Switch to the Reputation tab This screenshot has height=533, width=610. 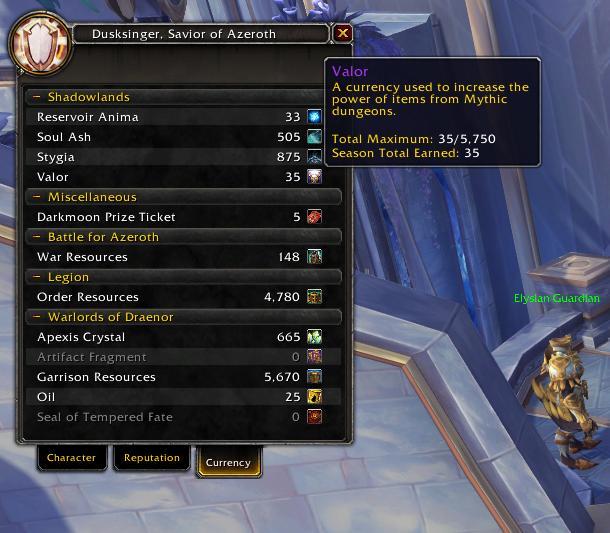152,458
